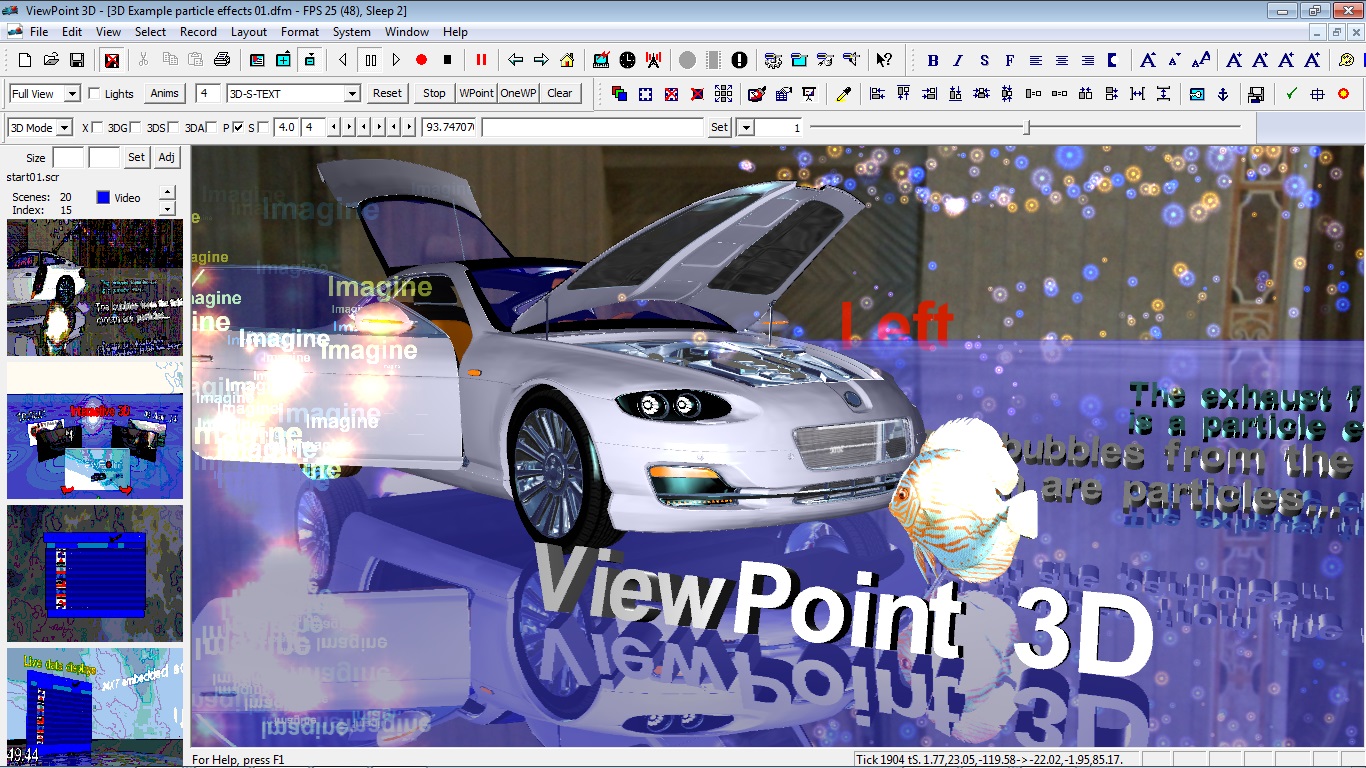Click the red double-bar pause icon

(481, 60)
